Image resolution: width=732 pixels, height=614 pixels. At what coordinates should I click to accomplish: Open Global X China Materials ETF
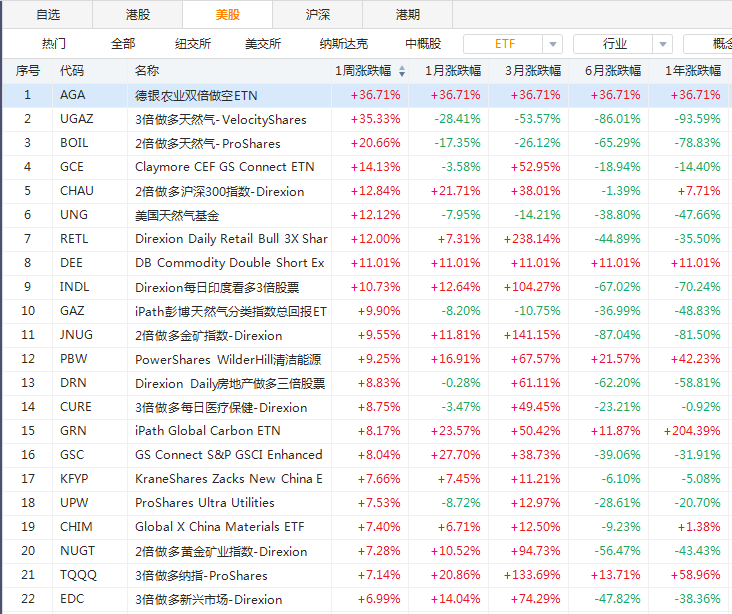[x=219, y=527]
